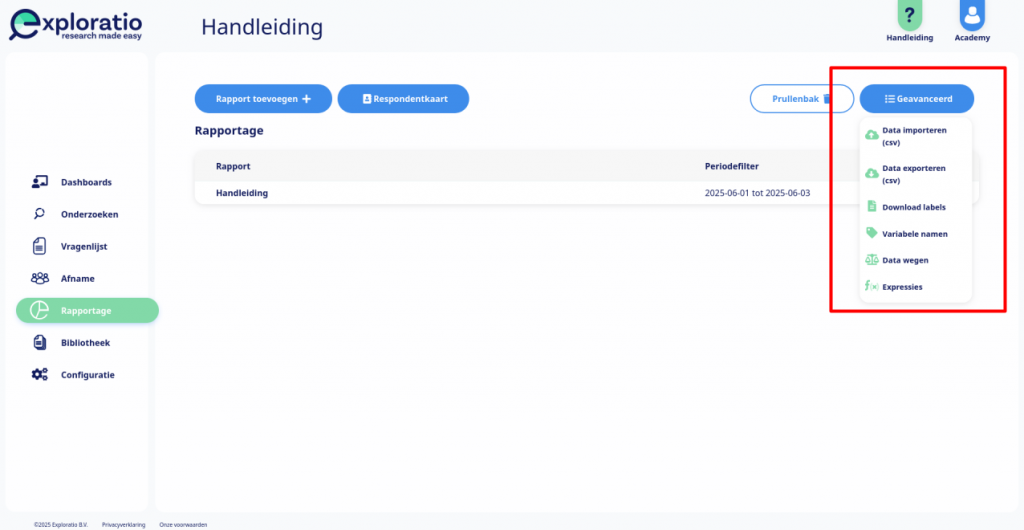1024x530 pixels.
Task: Click the Afname people icon
Action: [x=40, y=278]
